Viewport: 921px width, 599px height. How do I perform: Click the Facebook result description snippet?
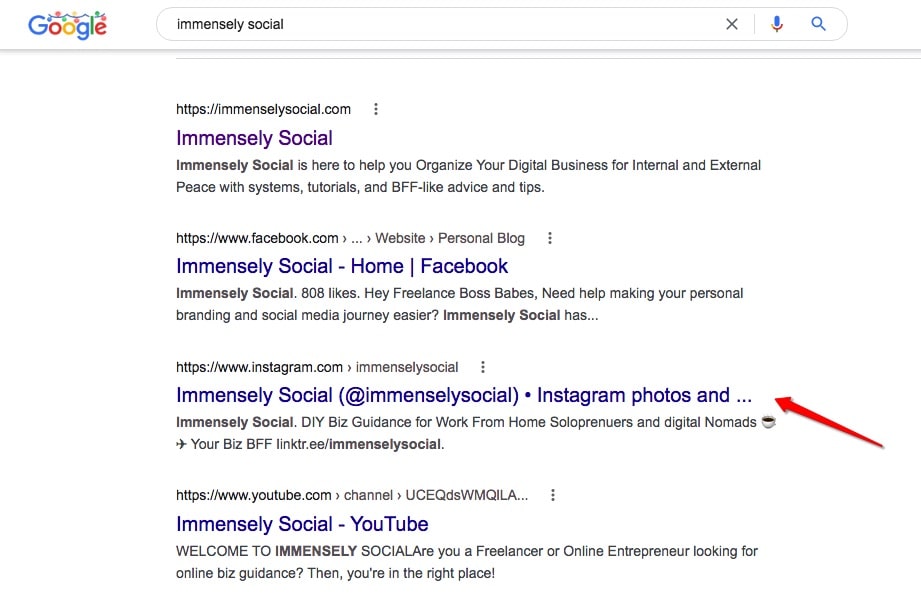point(460,303)
